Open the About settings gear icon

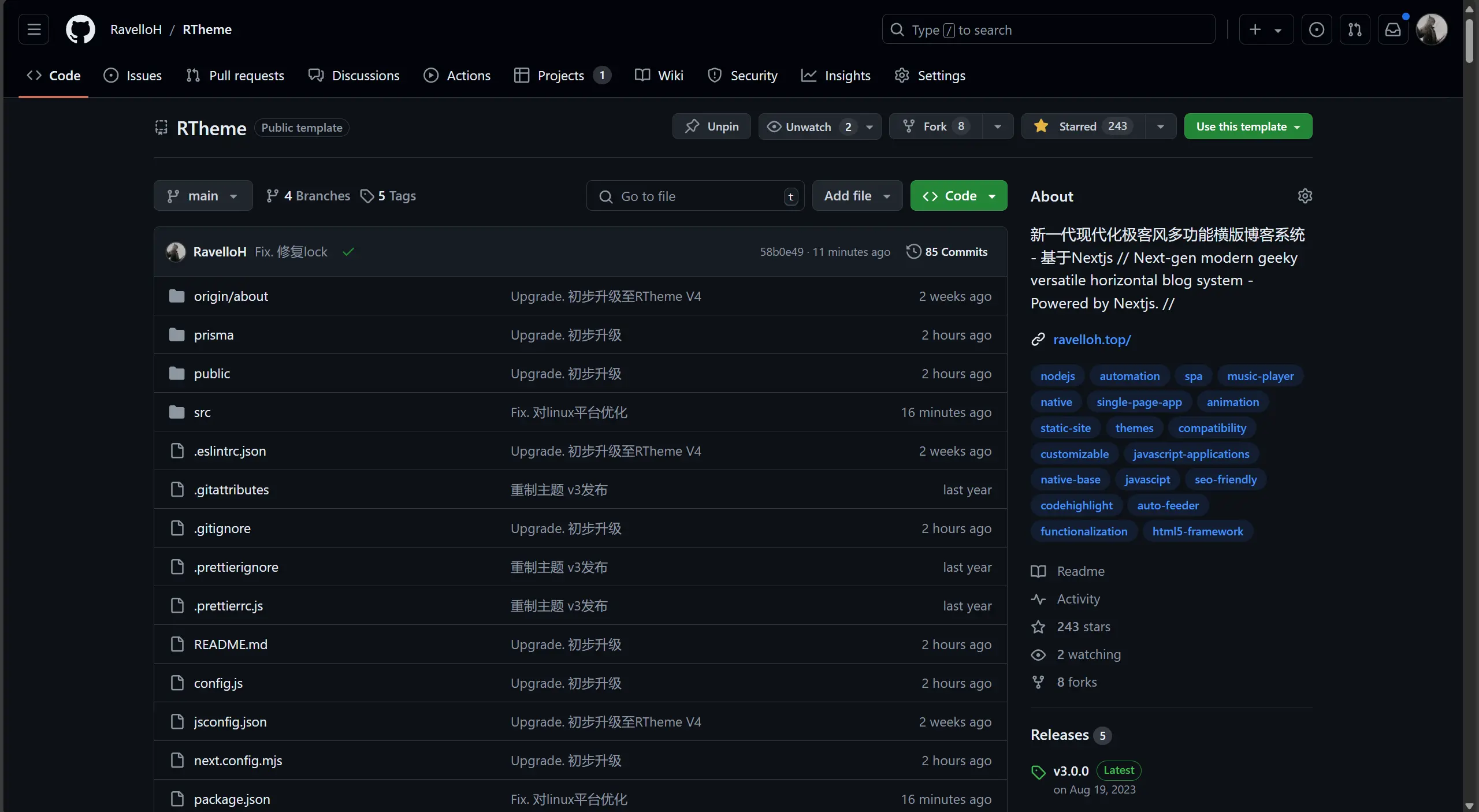click(1305, 196)
